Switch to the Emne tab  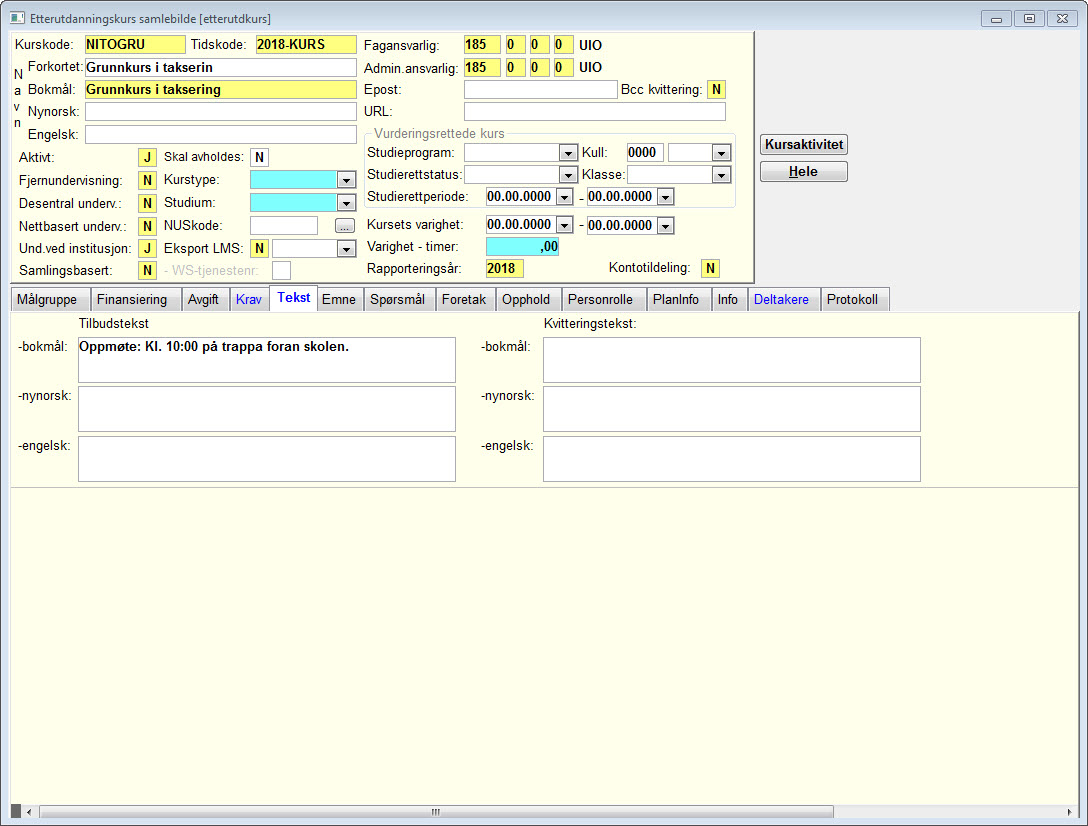[x=339, y=299]
